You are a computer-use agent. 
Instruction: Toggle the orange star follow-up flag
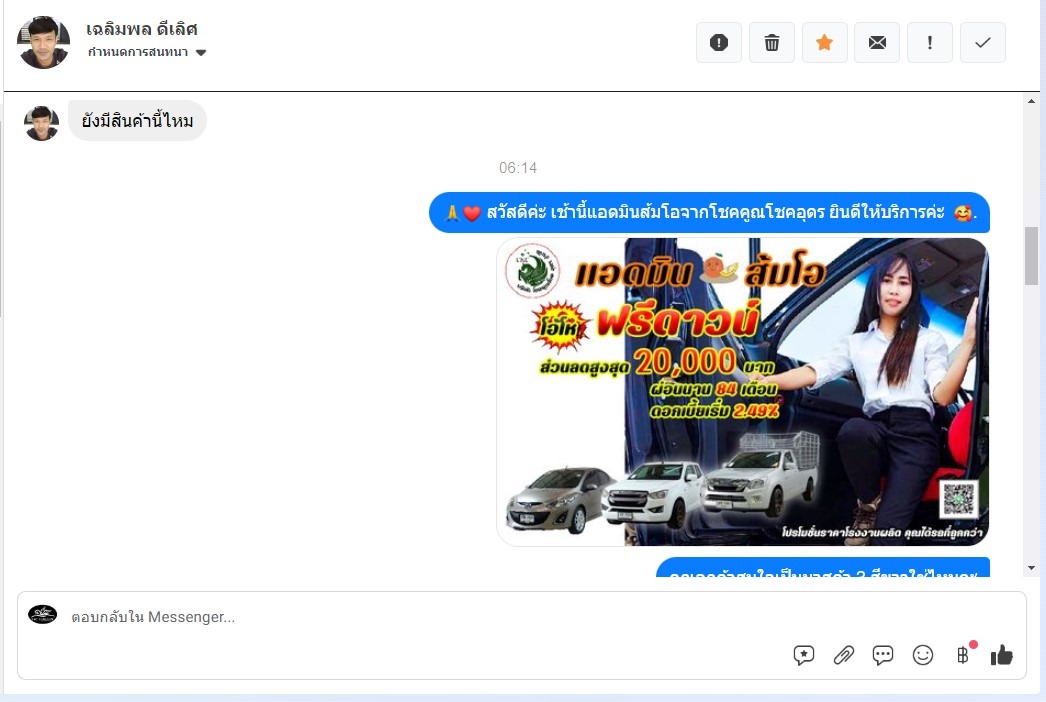coord(824,43)
